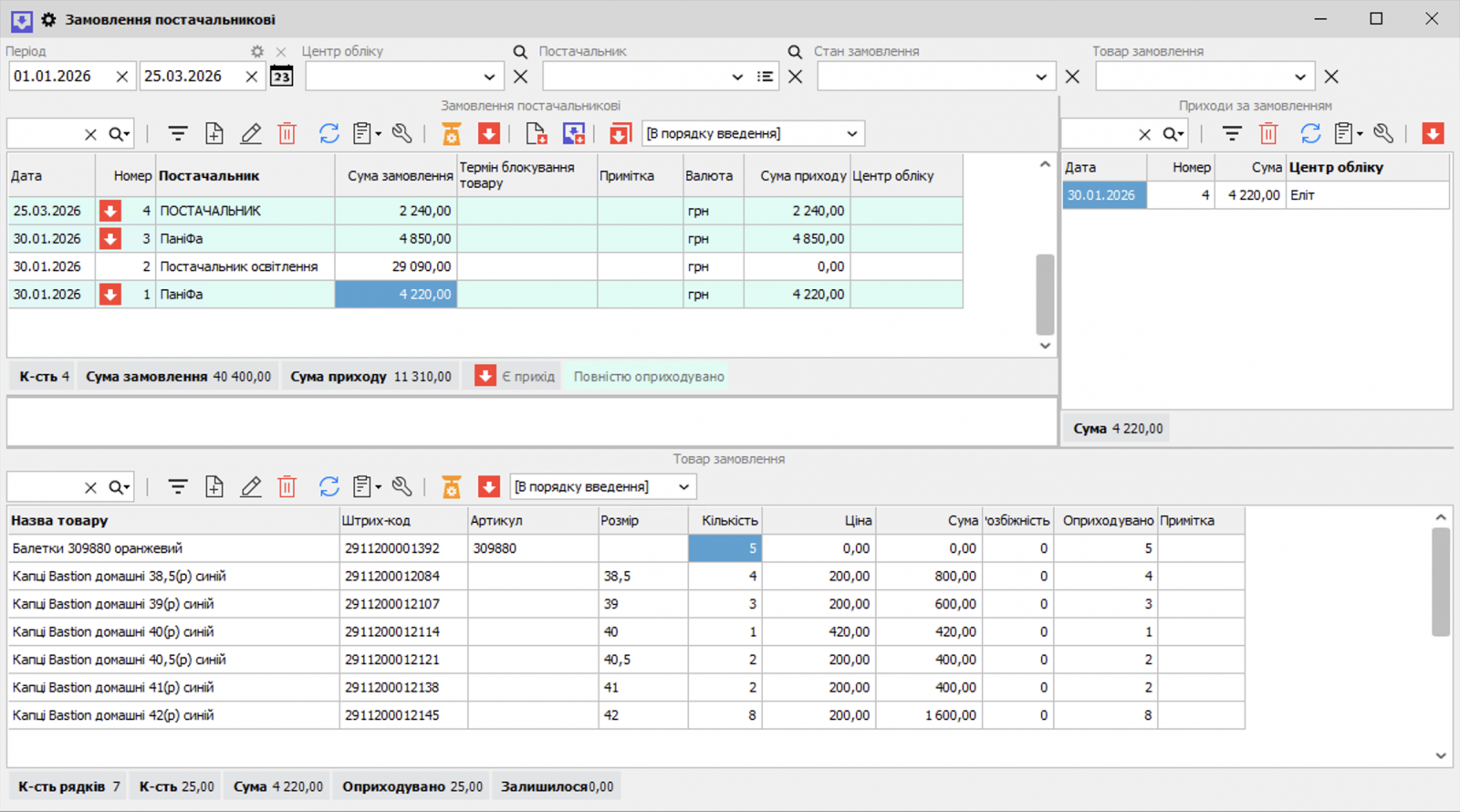Clear the end date 25.03.2026
This screenshot has width=1460, height=812.
pyautogui.click(x=252, y=77)
